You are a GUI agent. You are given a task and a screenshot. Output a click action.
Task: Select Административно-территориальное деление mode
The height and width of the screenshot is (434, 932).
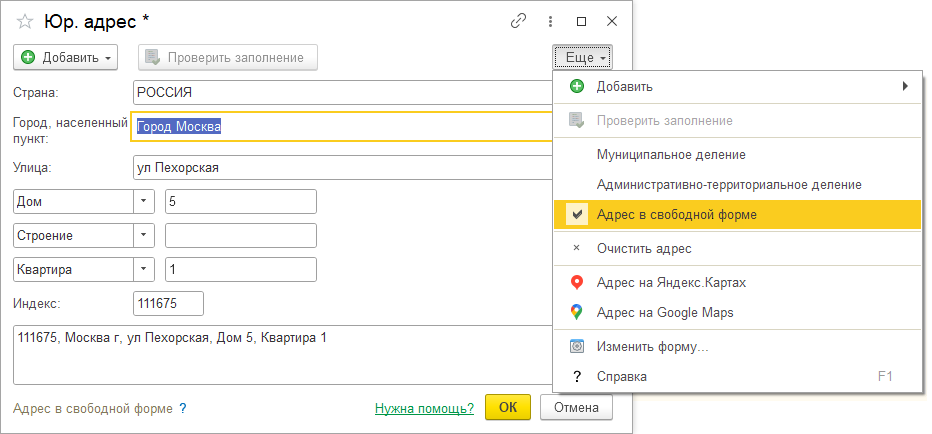[x=728, y=185]
